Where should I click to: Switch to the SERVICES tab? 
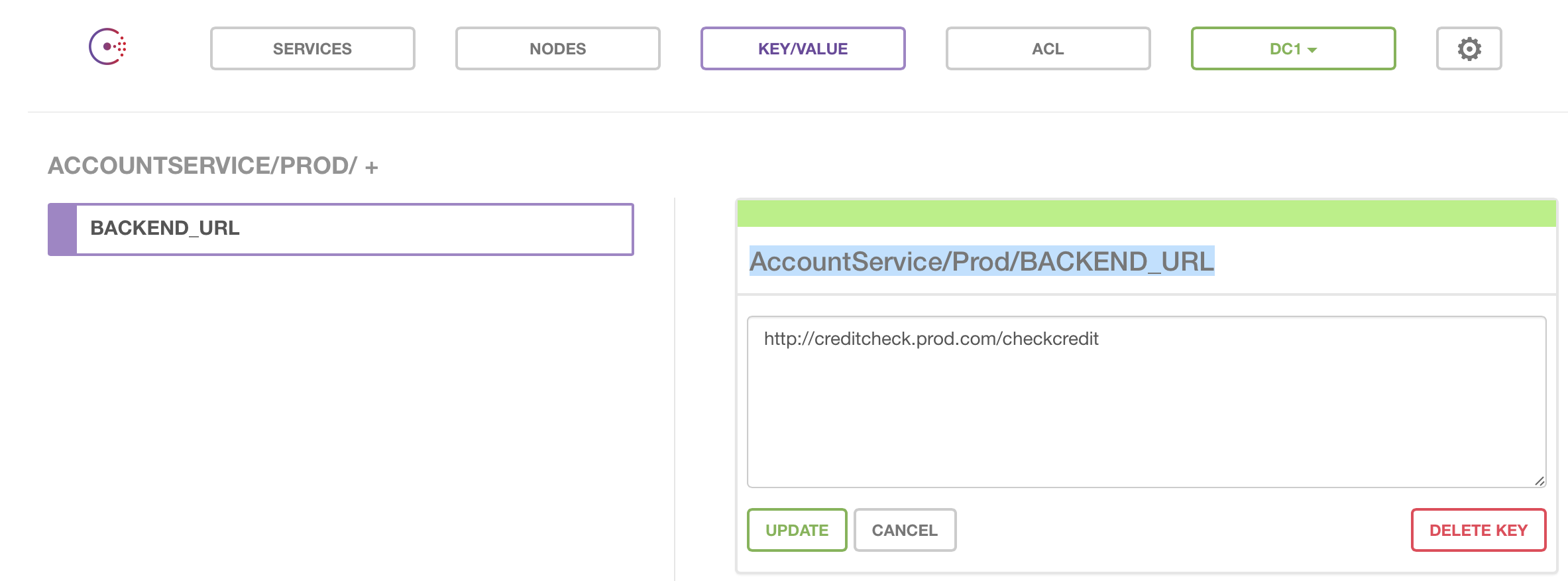point(312,48)
